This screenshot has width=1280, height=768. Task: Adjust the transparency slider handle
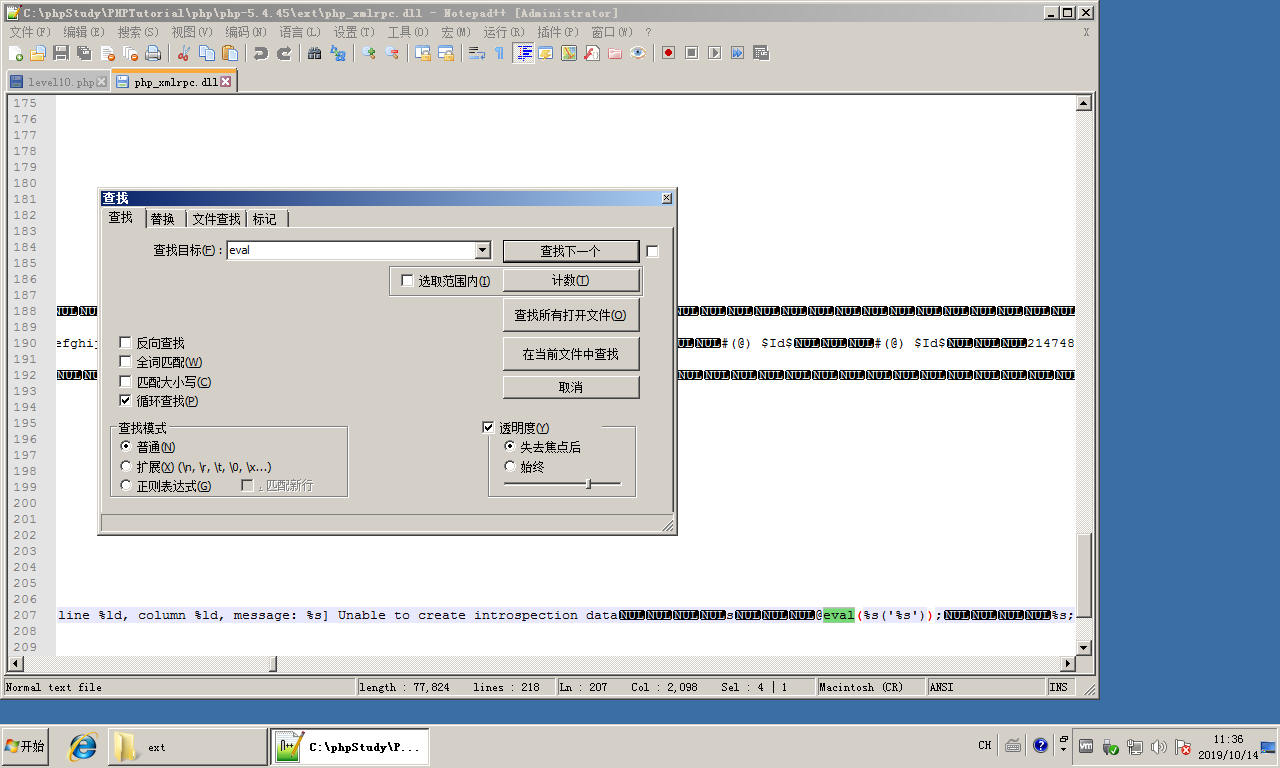(x=588, y=484)
